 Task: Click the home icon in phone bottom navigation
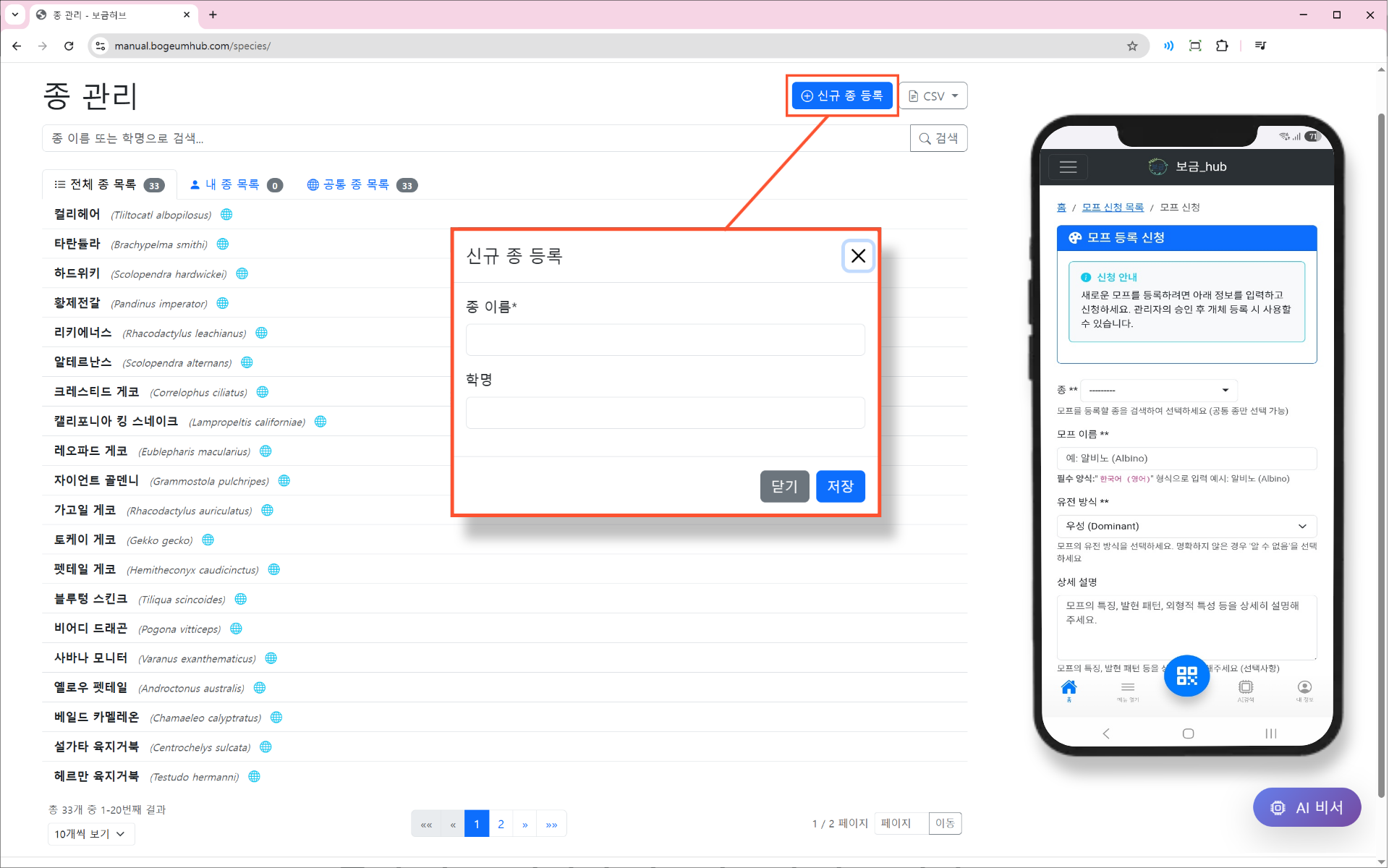tap(1069, 688)
